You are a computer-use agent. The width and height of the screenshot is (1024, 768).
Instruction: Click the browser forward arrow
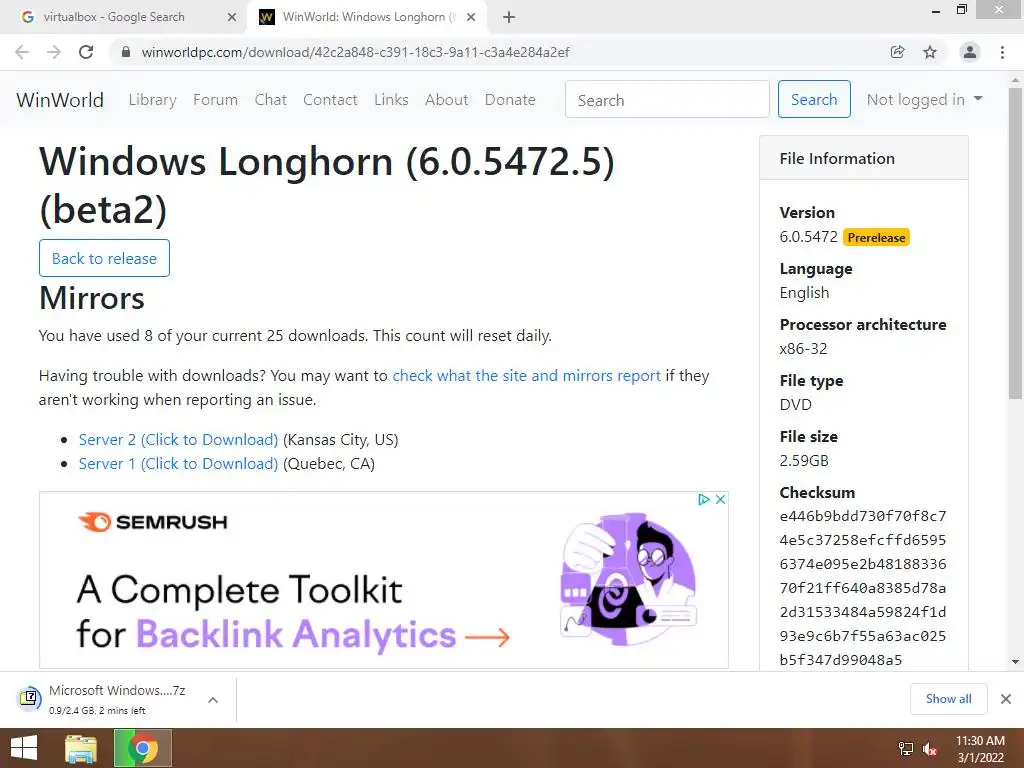pos(54,52)
